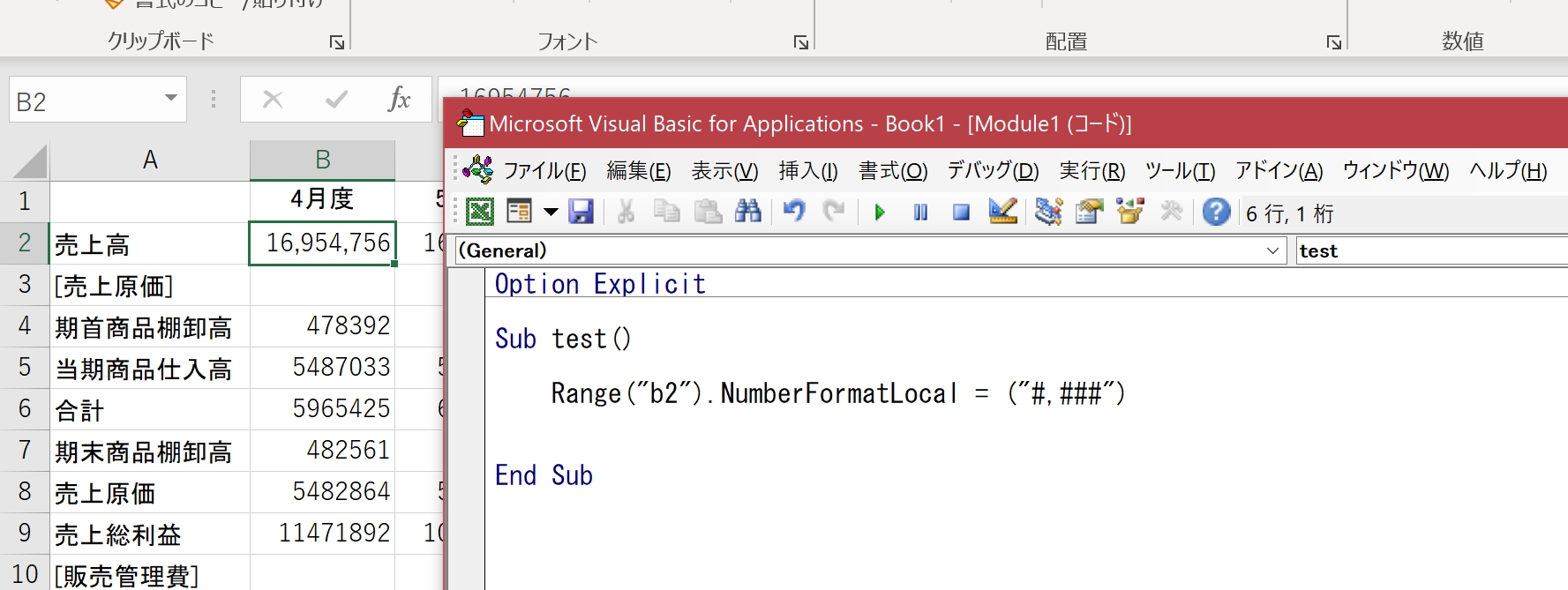Select cell with value 5965425
1568x590 pixels.
322,409
